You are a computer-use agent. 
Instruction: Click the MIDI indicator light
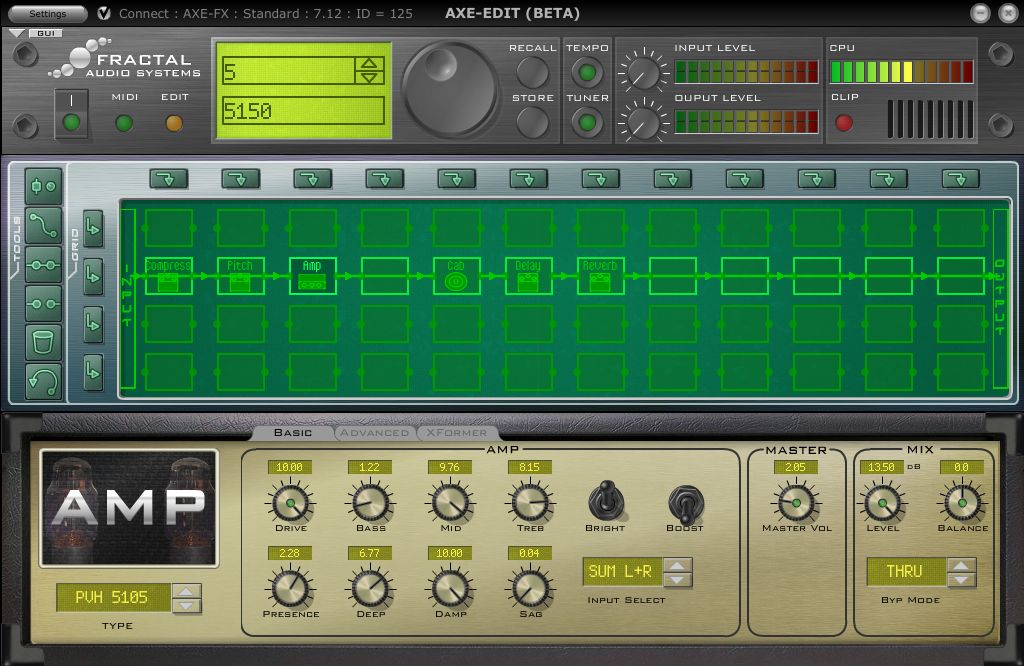pyautogui.click(x=124, y=123)
